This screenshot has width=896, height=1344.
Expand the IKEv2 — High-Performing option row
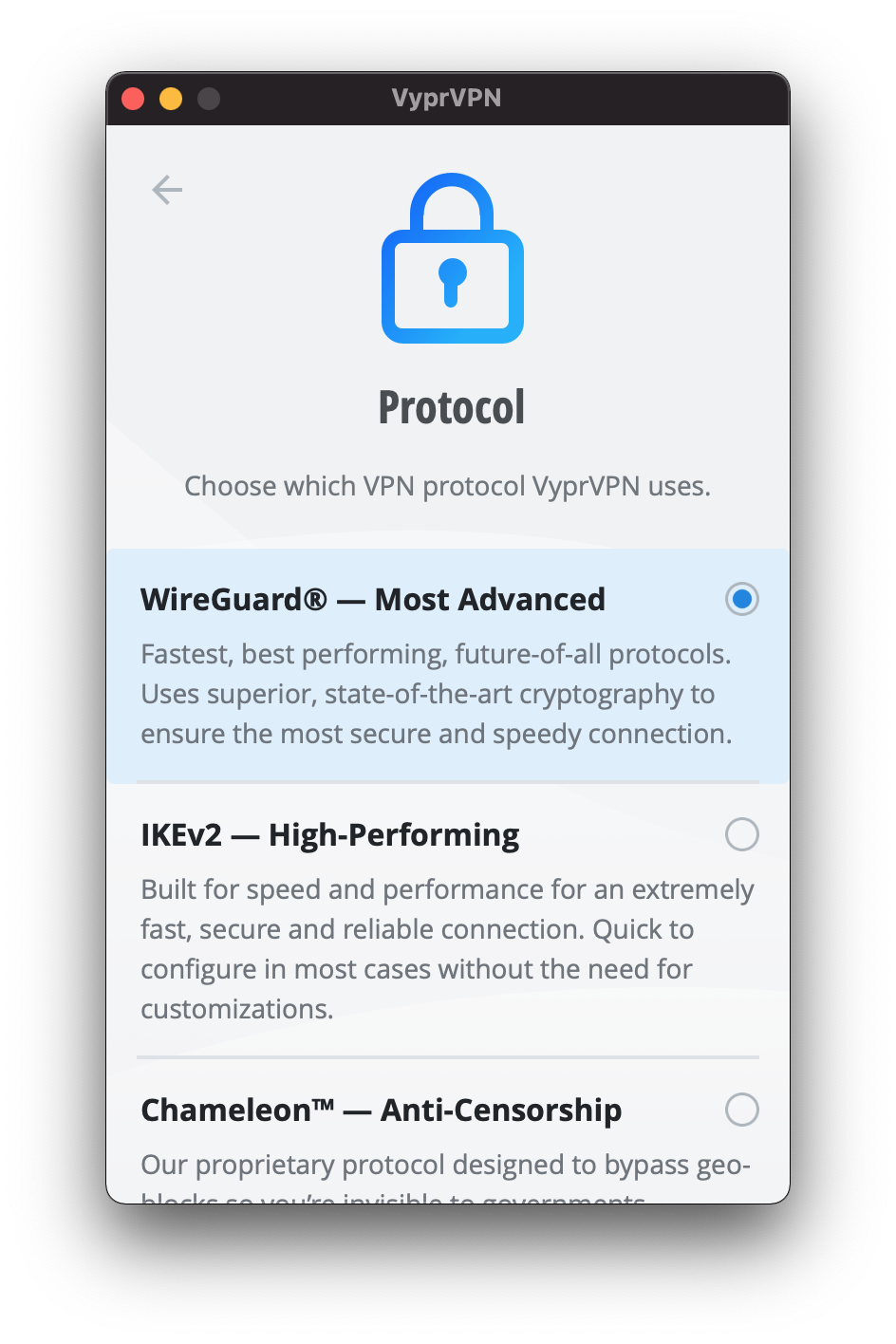click(x=330, y=834)
